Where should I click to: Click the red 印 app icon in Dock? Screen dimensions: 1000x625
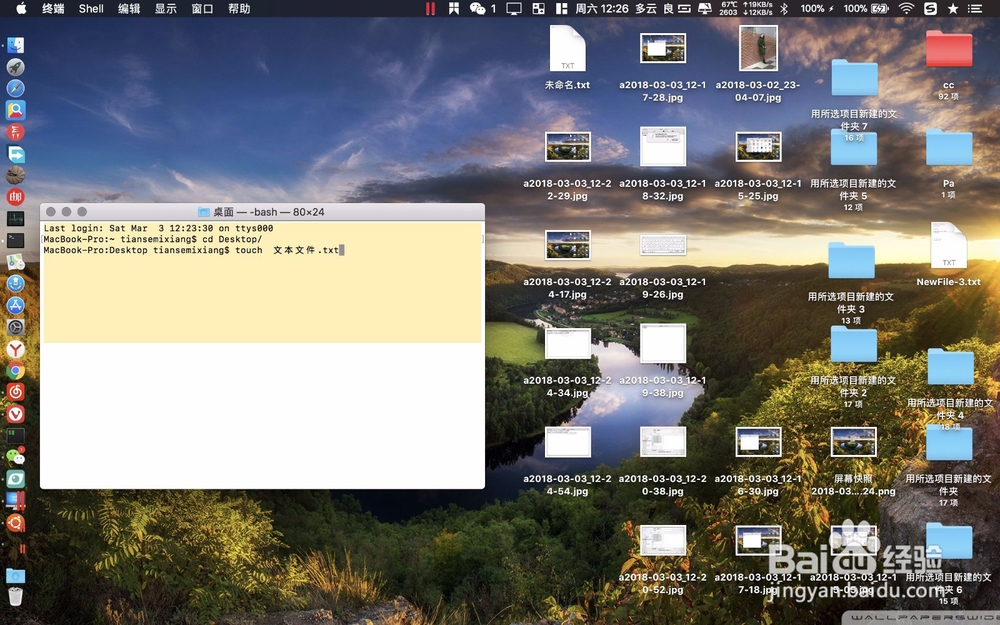(x=15, y=197)
